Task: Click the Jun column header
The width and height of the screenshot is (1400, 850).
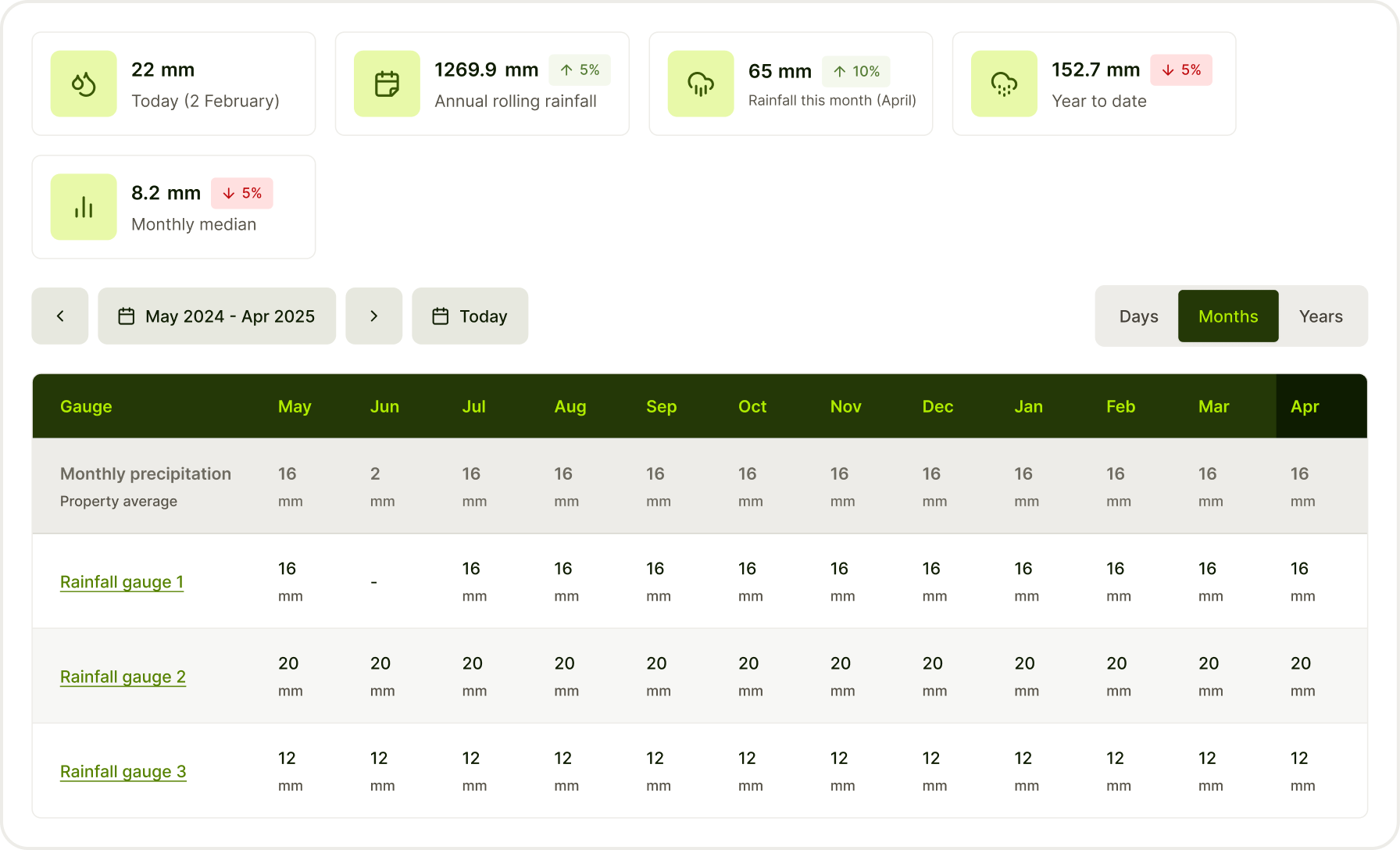Action: [384, 406]
